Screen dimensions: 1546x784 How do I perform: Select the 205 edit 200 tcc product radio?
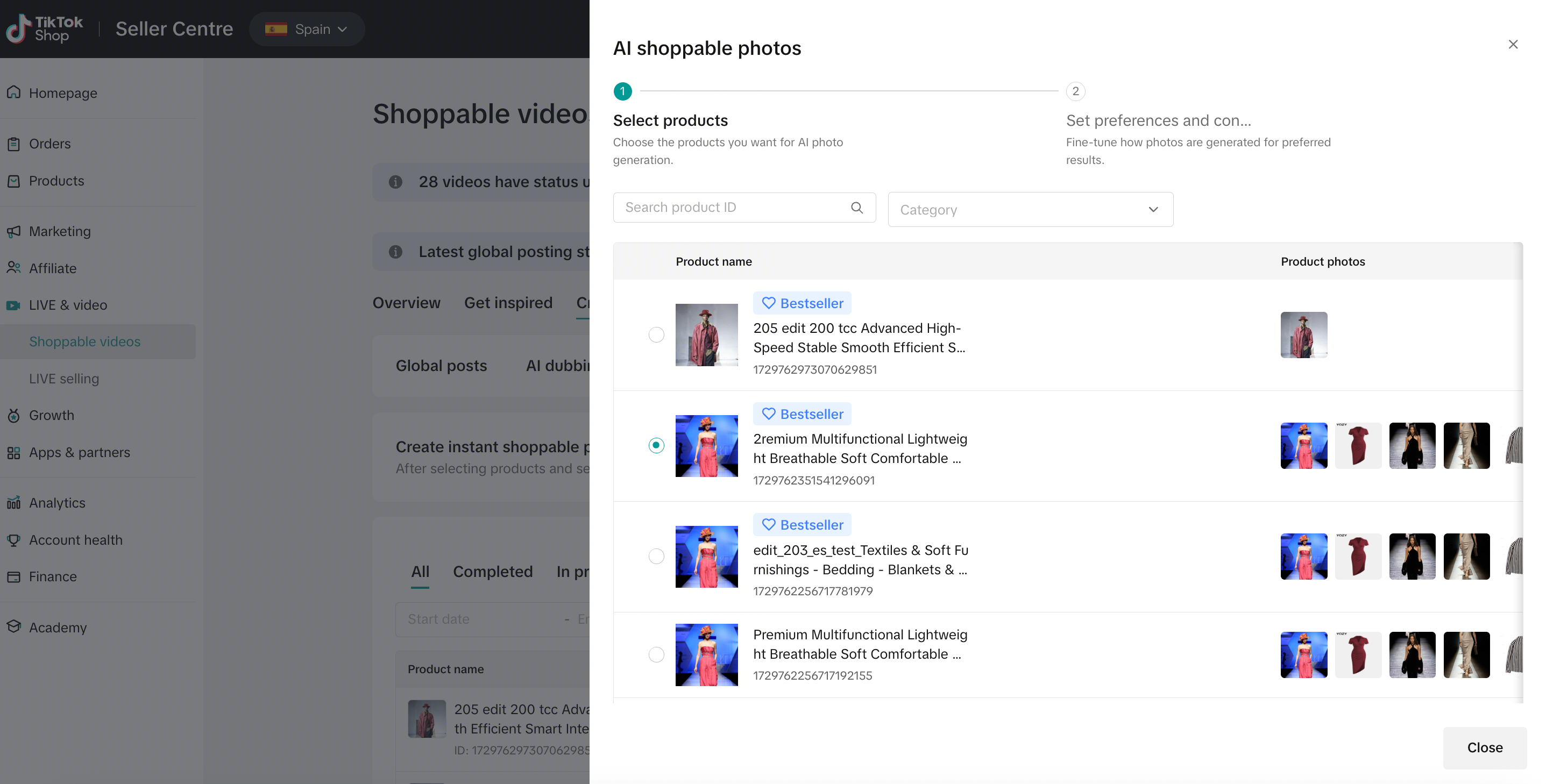(656, 334)
